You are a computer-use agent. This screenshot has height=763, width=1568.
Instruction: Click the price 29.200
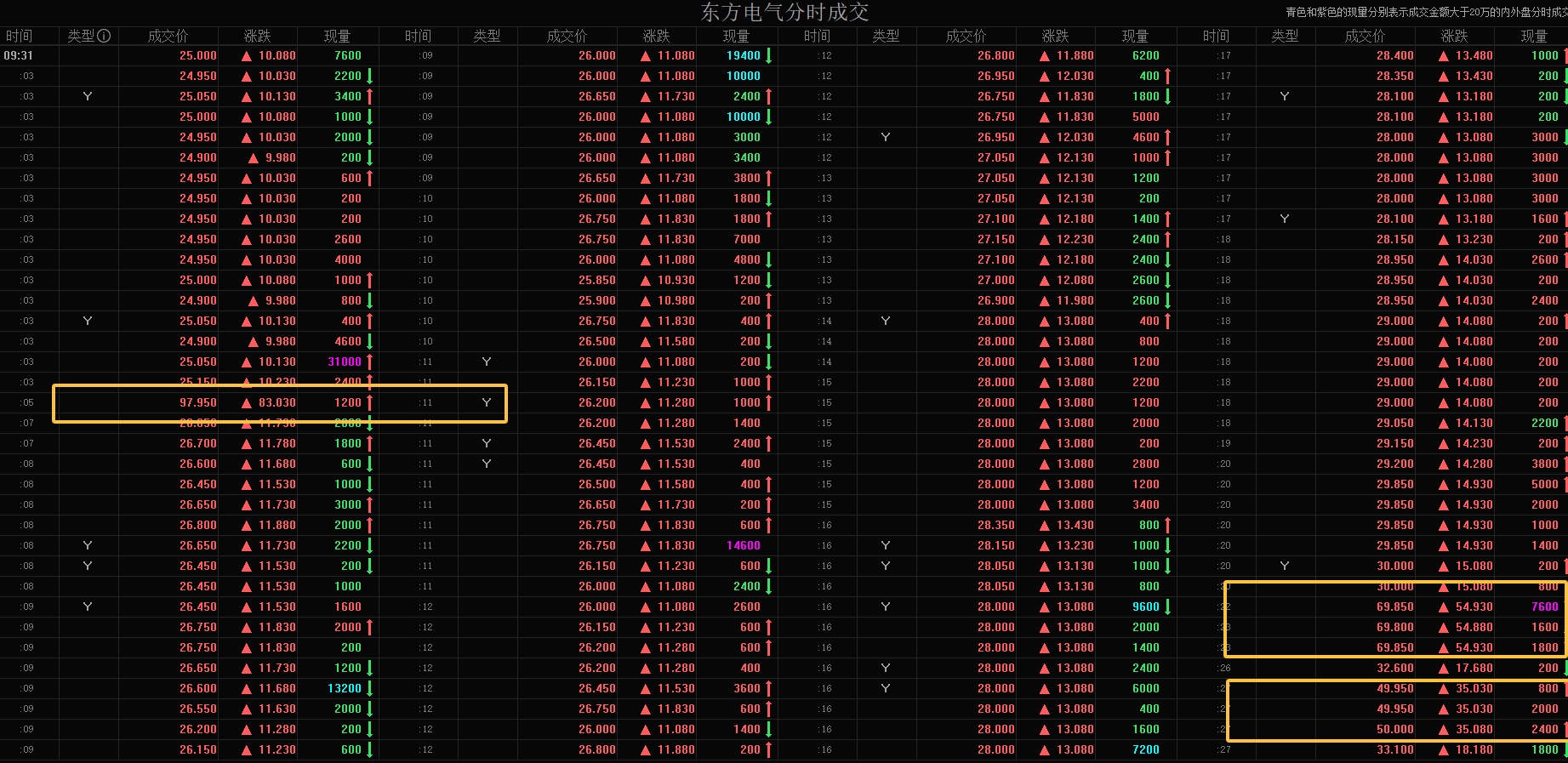point(1395,464)
